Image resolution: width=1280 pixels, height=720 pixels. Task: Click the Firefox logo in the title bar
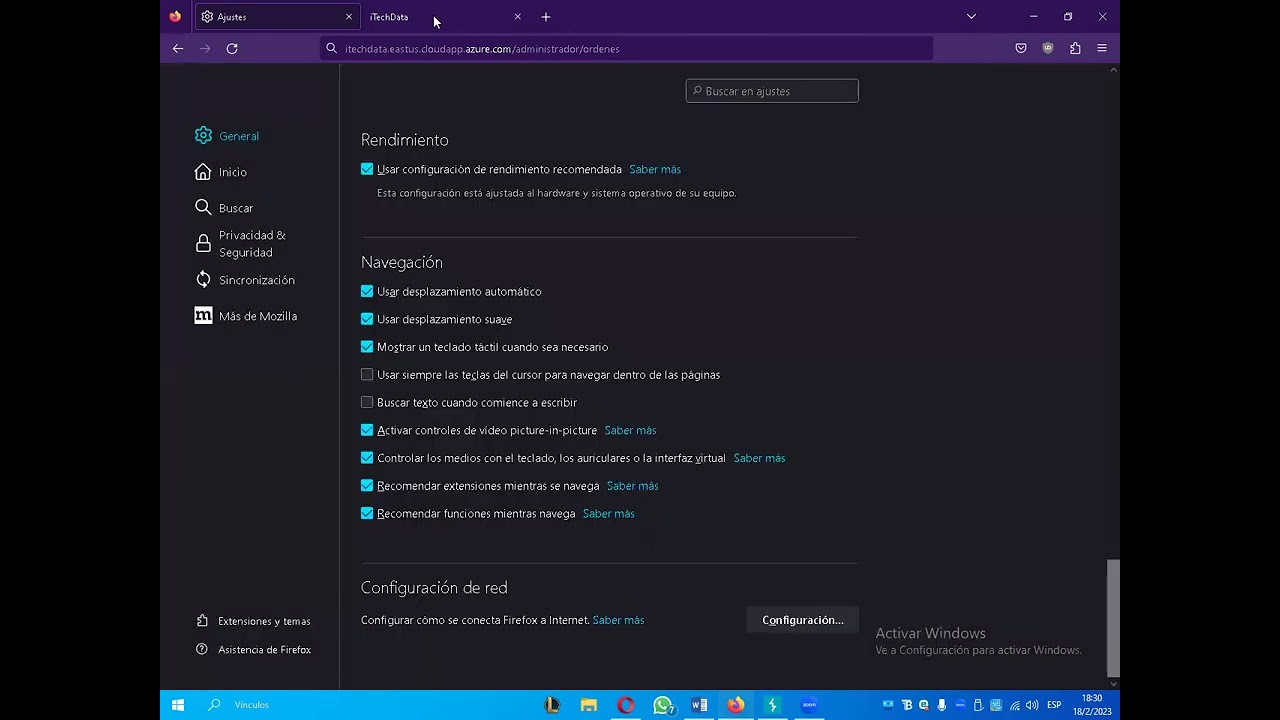pyautogui.click(x=176, y=17)
